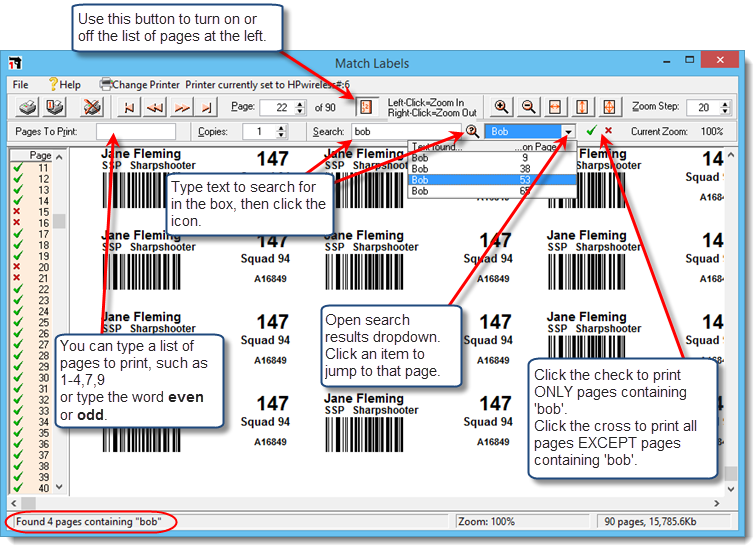Screen dimensions: 754x546
Task: Increase Page number with up stepper
Action: coord(301,103)
